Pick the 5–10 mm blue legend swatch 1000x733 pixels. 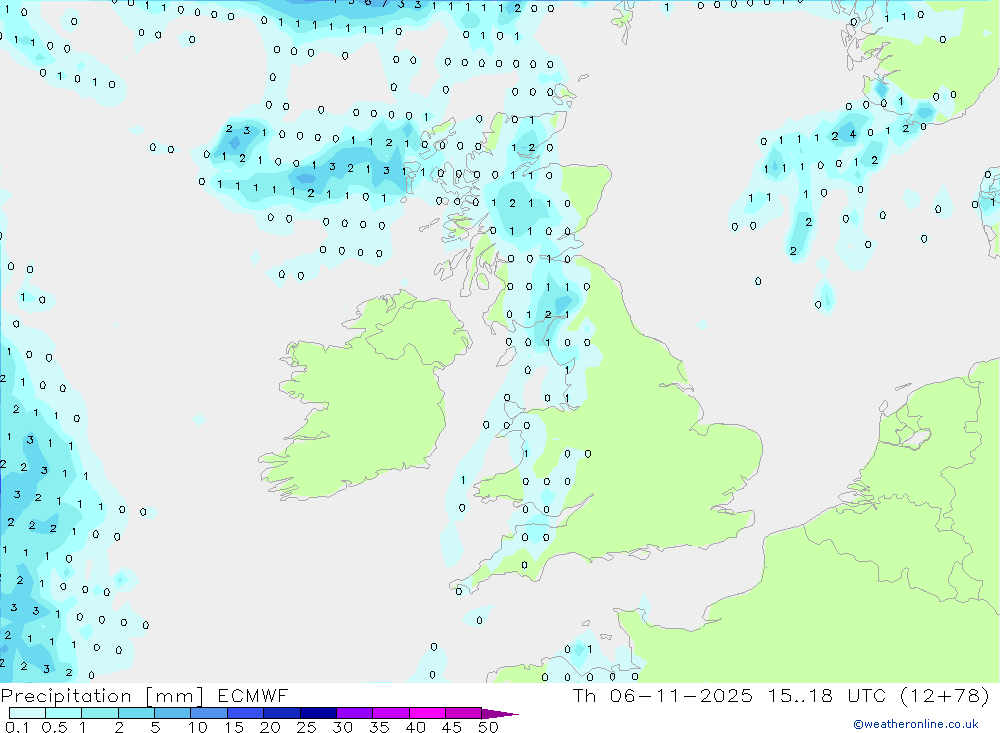172,713
